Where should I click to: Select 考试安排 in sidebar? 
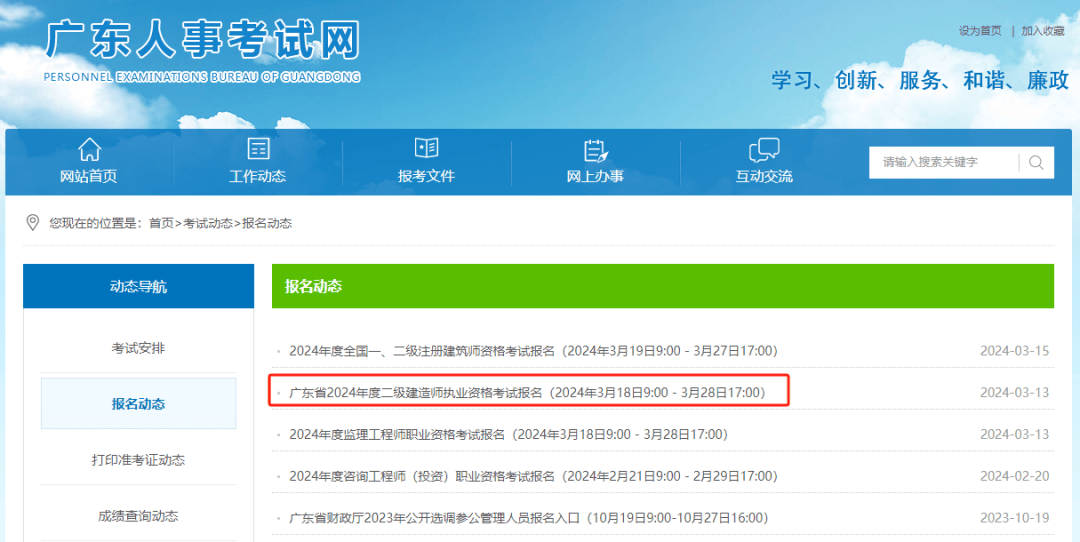(138, 348)
